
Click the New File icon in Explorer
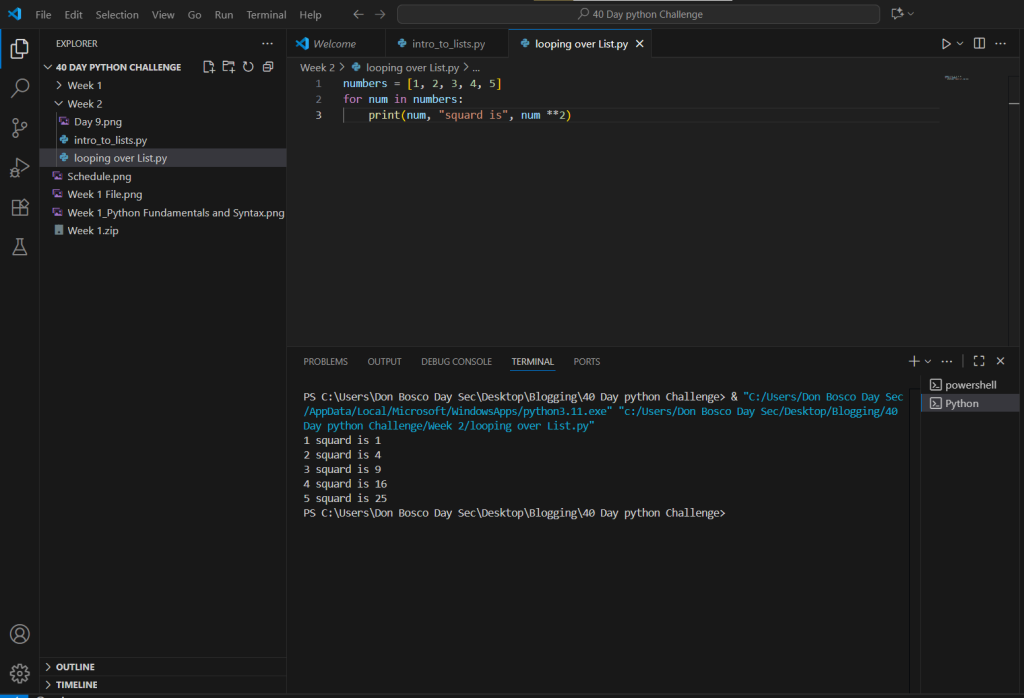pyautogui.click(x=209, y=67)
